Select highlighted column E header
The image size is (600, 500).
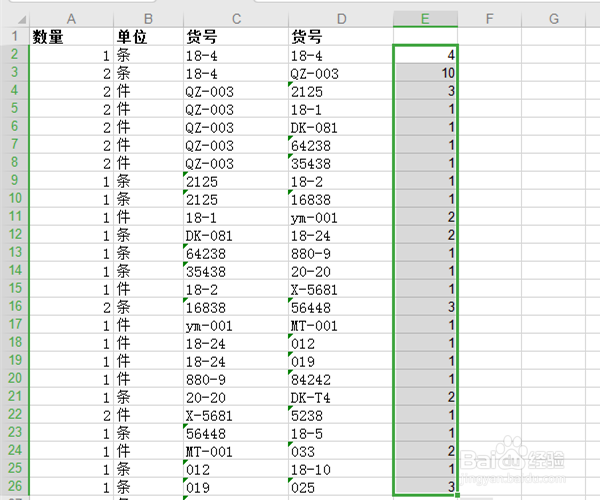point(425,19)
